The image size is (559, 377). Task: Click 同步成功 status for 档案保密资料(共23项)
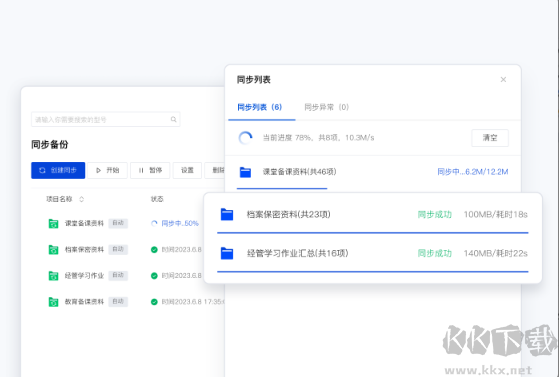[x=435, y=214]
